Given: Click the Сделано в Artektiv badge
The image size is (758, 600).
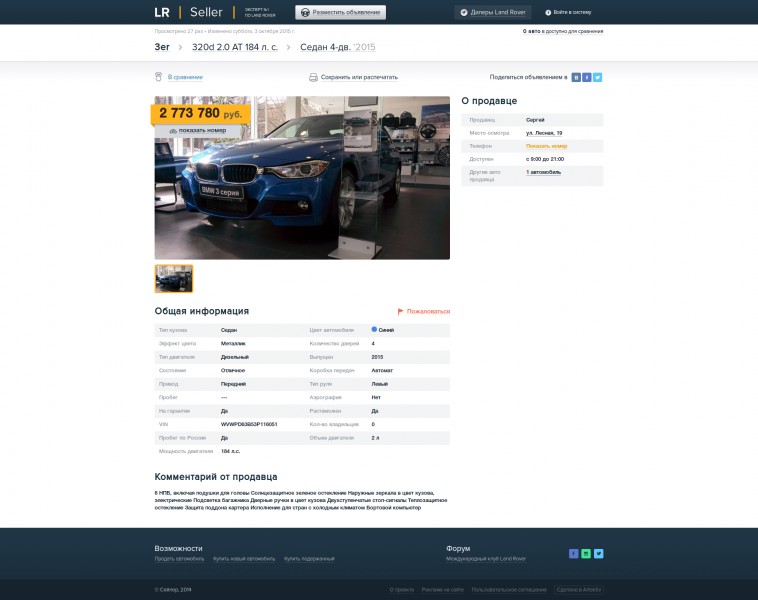Looking at the screenshot, I should 579,590.
